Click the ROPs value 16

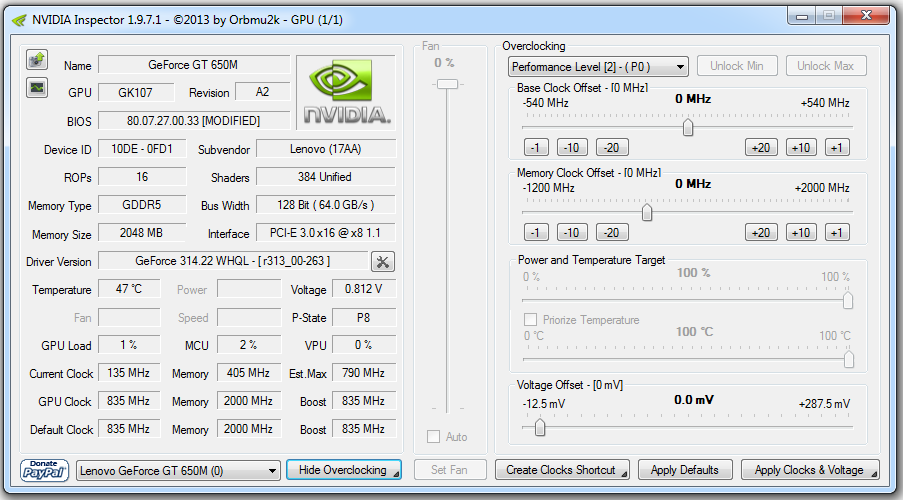coord(142,177)
